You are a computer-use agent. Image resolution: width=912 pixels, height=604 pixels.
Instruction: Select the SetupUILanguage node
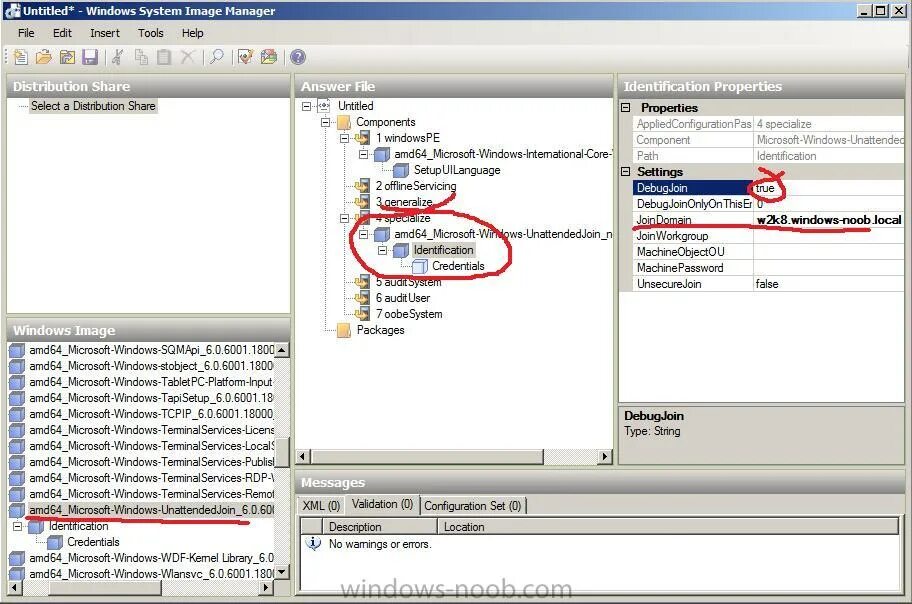(457, 170)
